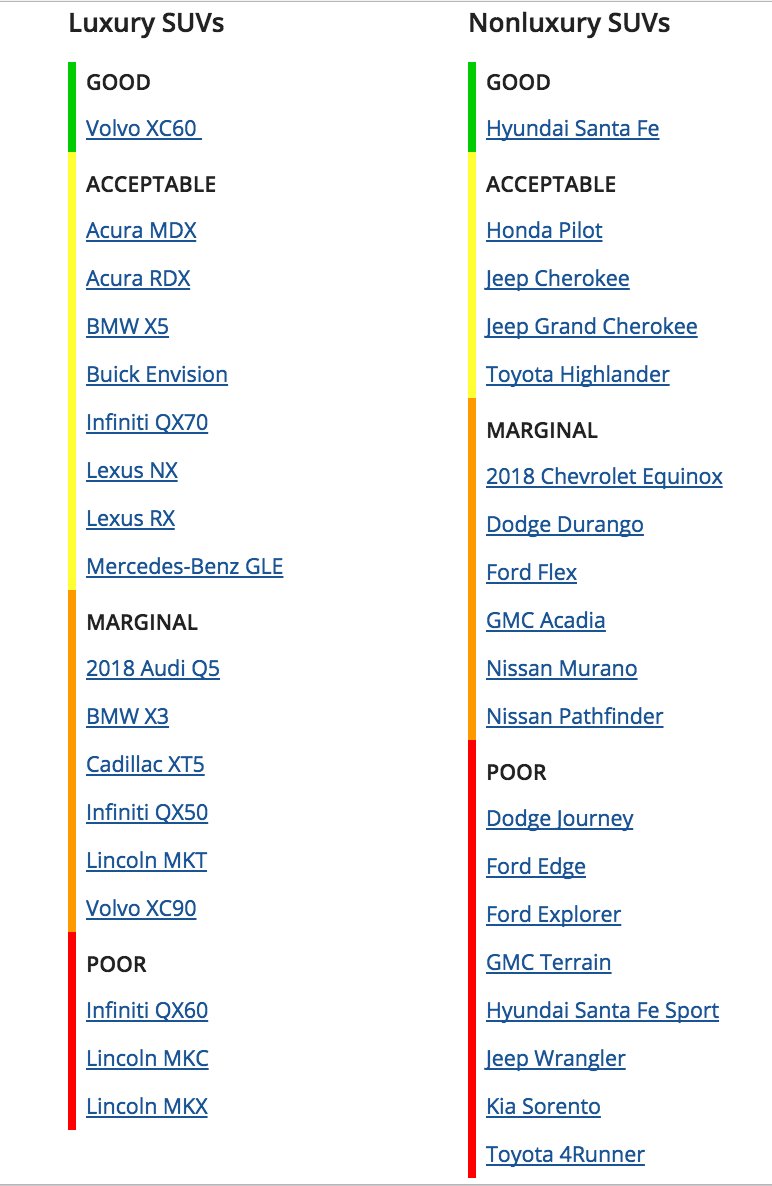Open the Volvo XC90 link
Image resolution: width=772 pixels, height=1186 pixels.
(141, 909)
